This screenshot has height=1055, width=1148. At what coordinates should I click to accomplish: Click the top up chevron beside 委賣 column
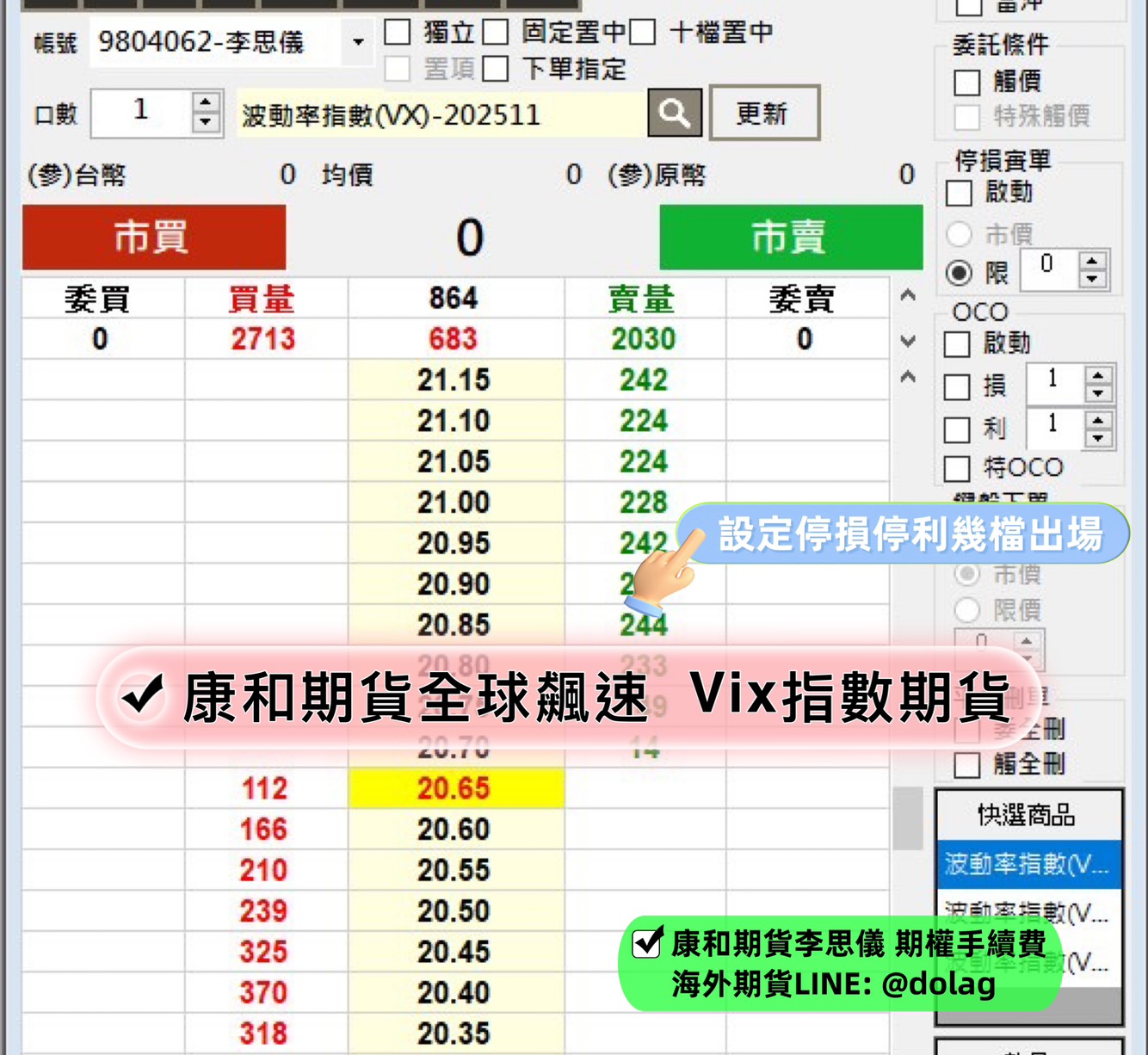click(x=907, y=296)
